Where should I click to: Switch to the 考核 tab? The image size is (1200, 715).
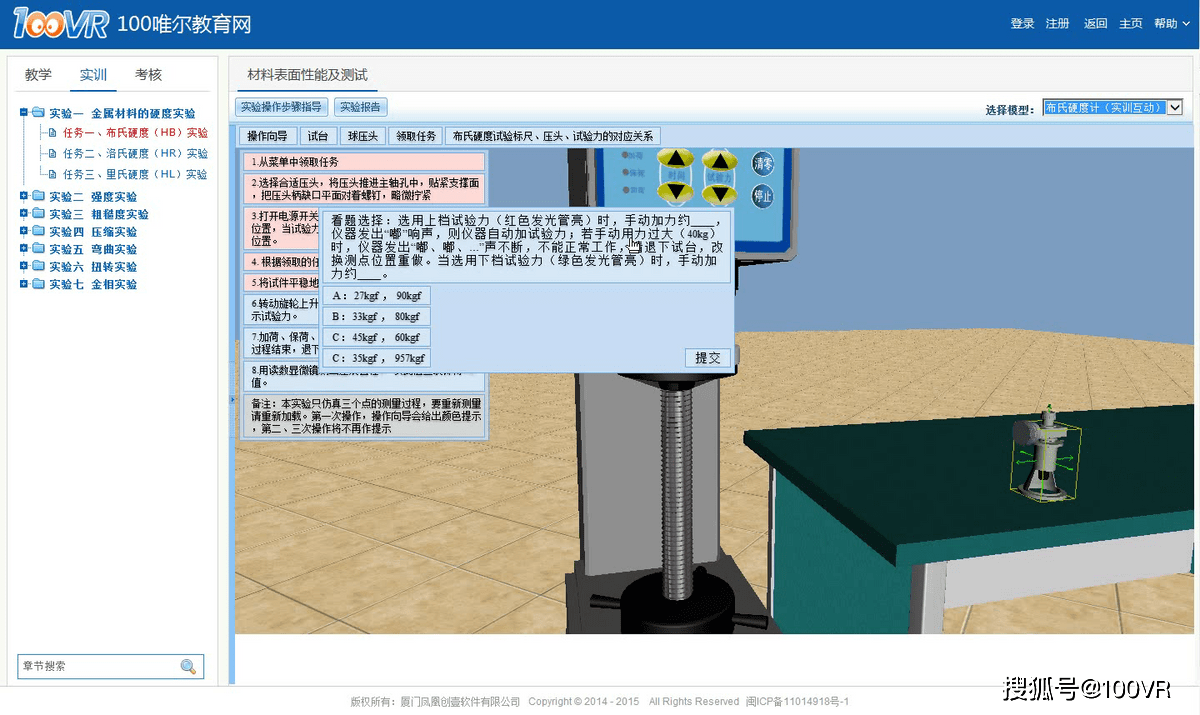point(148,75)
